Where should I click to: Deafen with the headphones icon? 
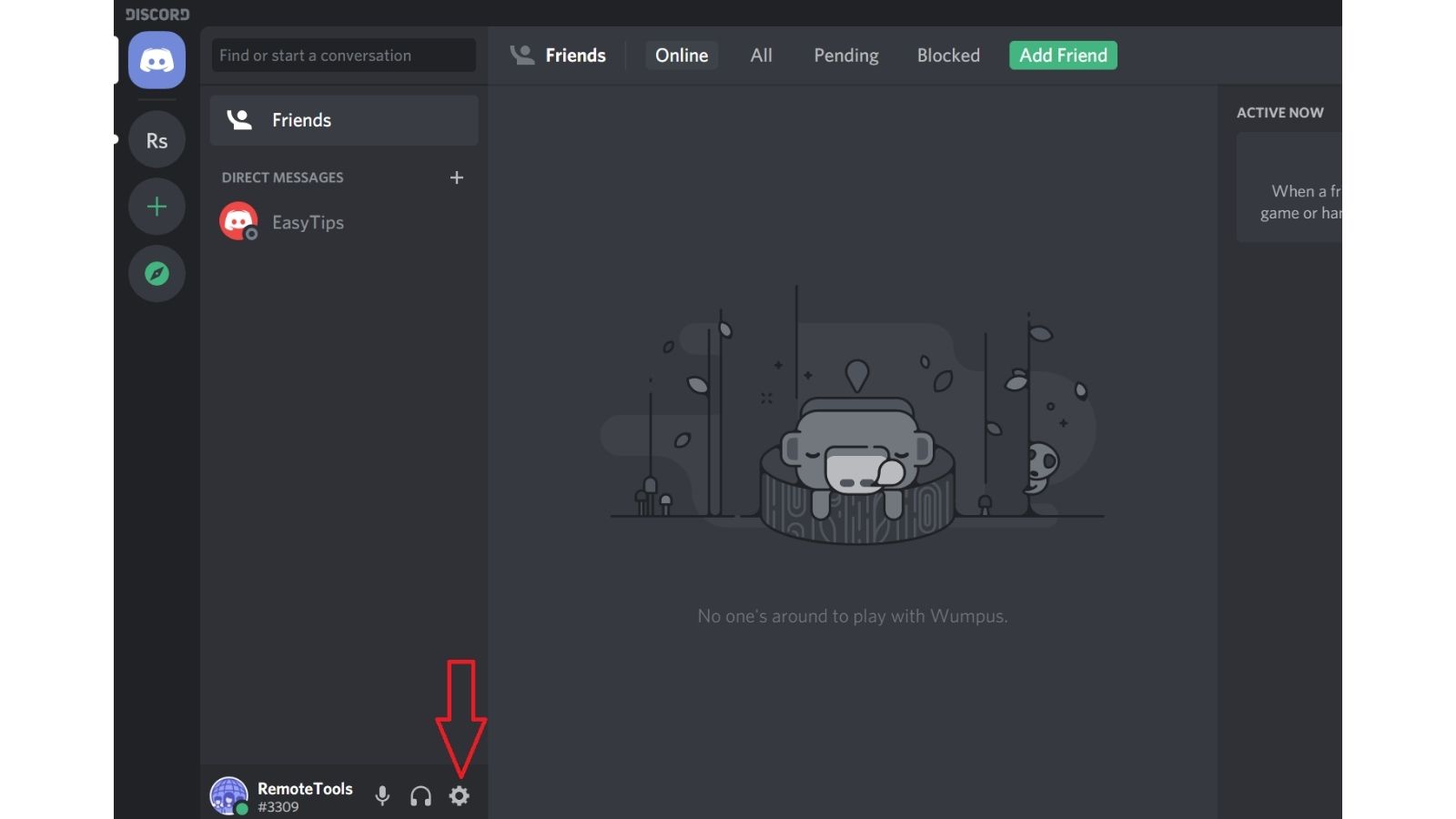pyautogui.click(x=420, y=796)
